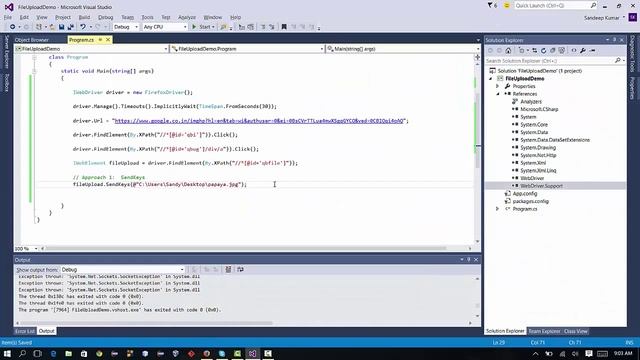Click Collapse All icon in Solution Explorer
The image size is (640, 360).
(553, 51)
